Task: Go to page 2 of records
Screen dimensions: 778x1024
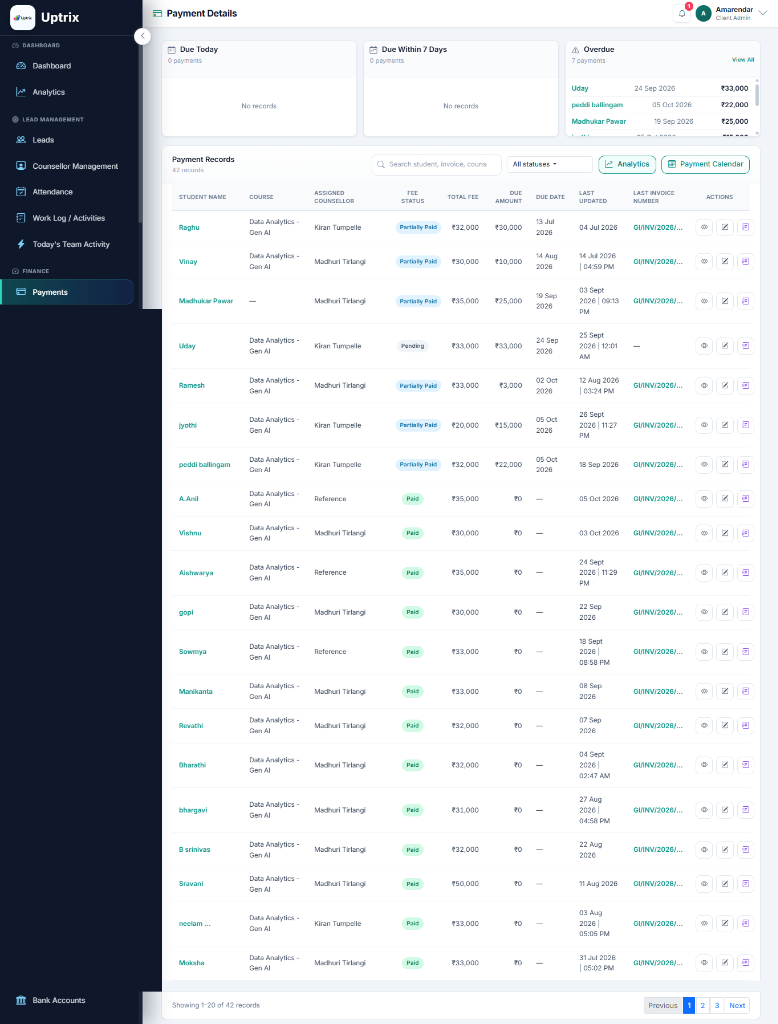Action: 703,1006
